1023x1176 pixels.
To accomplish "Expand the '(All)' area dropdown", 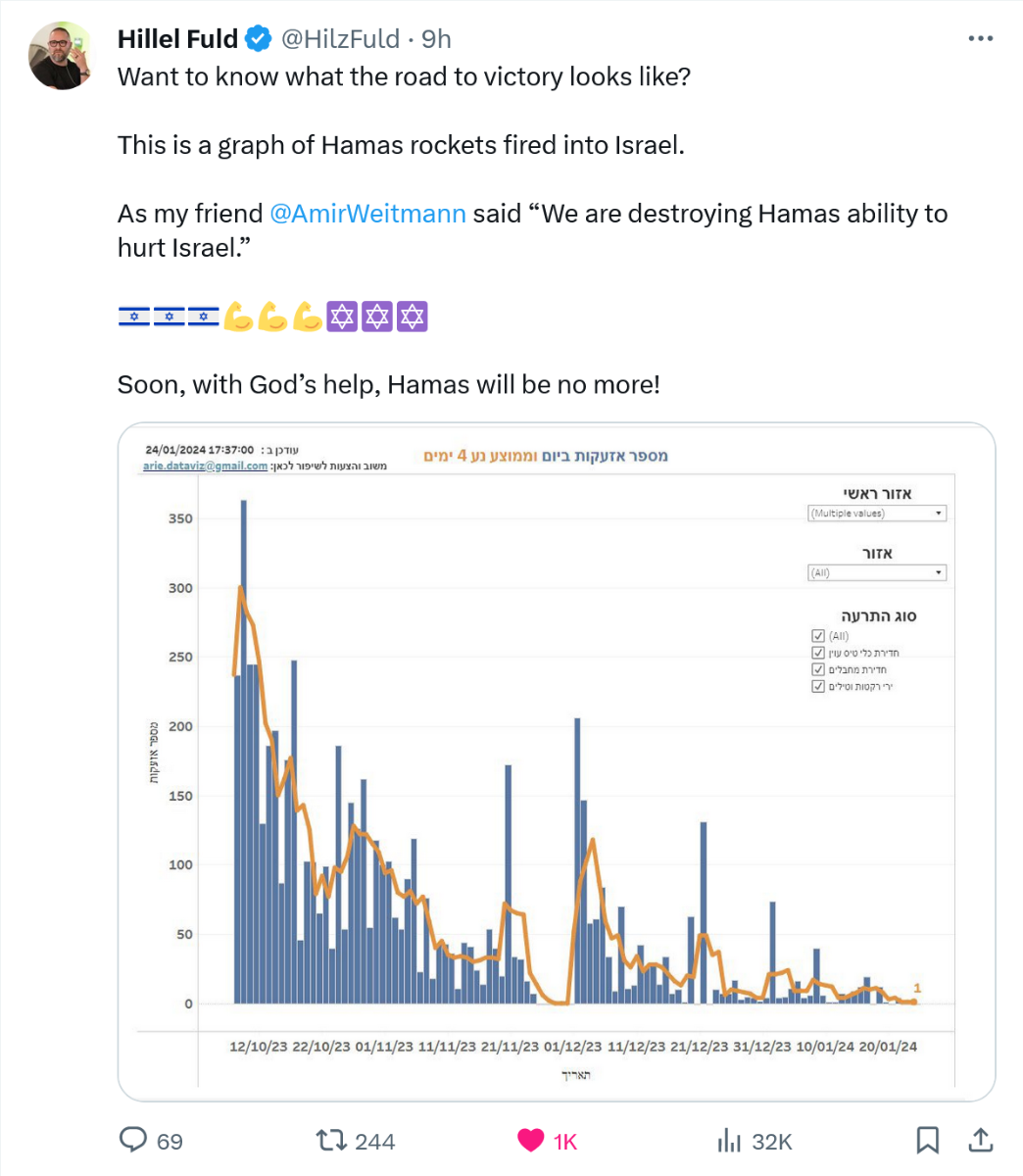I will [x=877, y=573].
